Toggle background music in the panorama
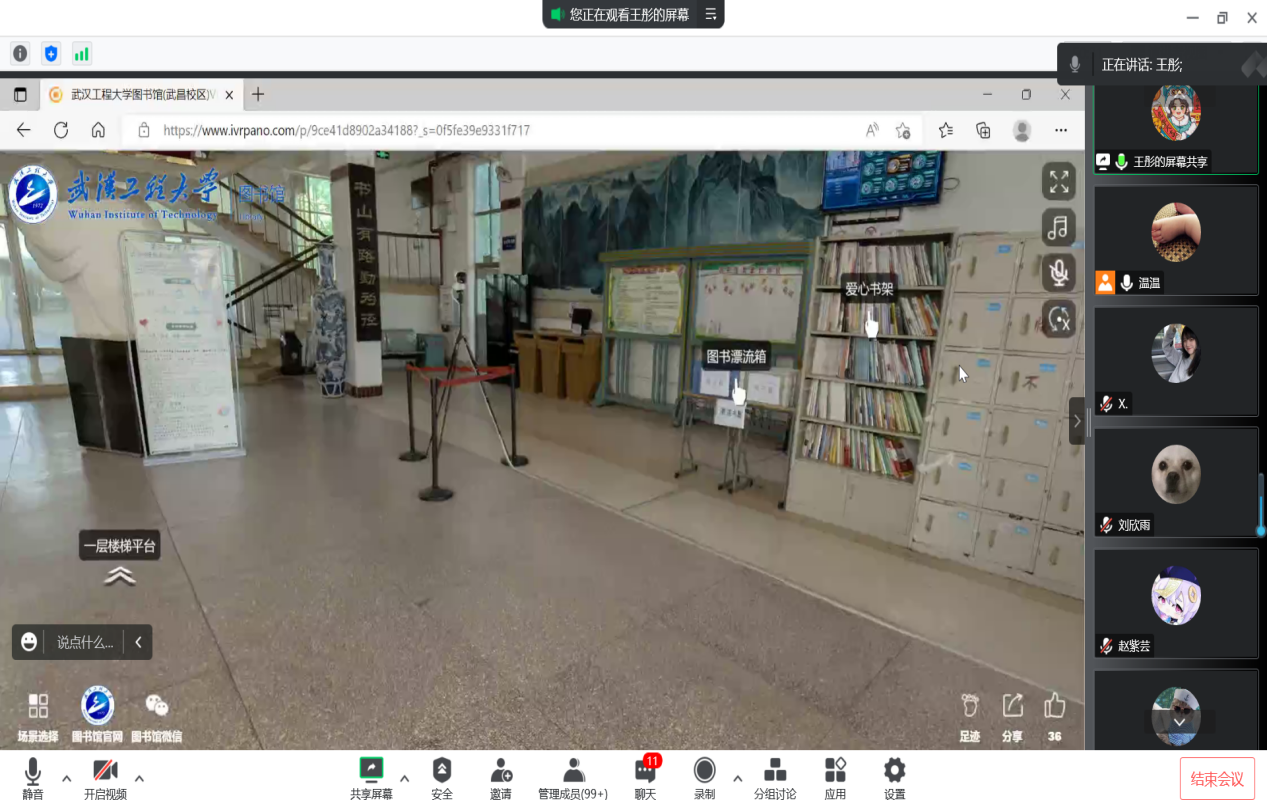This screenshot has width=1267, height=800. pos(1058,227)
